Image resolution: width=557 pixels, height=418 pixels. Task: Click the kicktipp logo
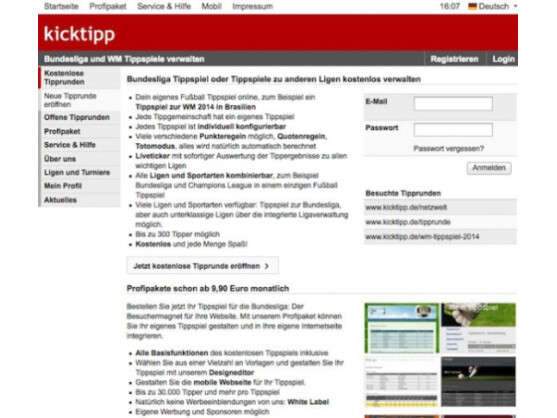(x=79, y=34)
